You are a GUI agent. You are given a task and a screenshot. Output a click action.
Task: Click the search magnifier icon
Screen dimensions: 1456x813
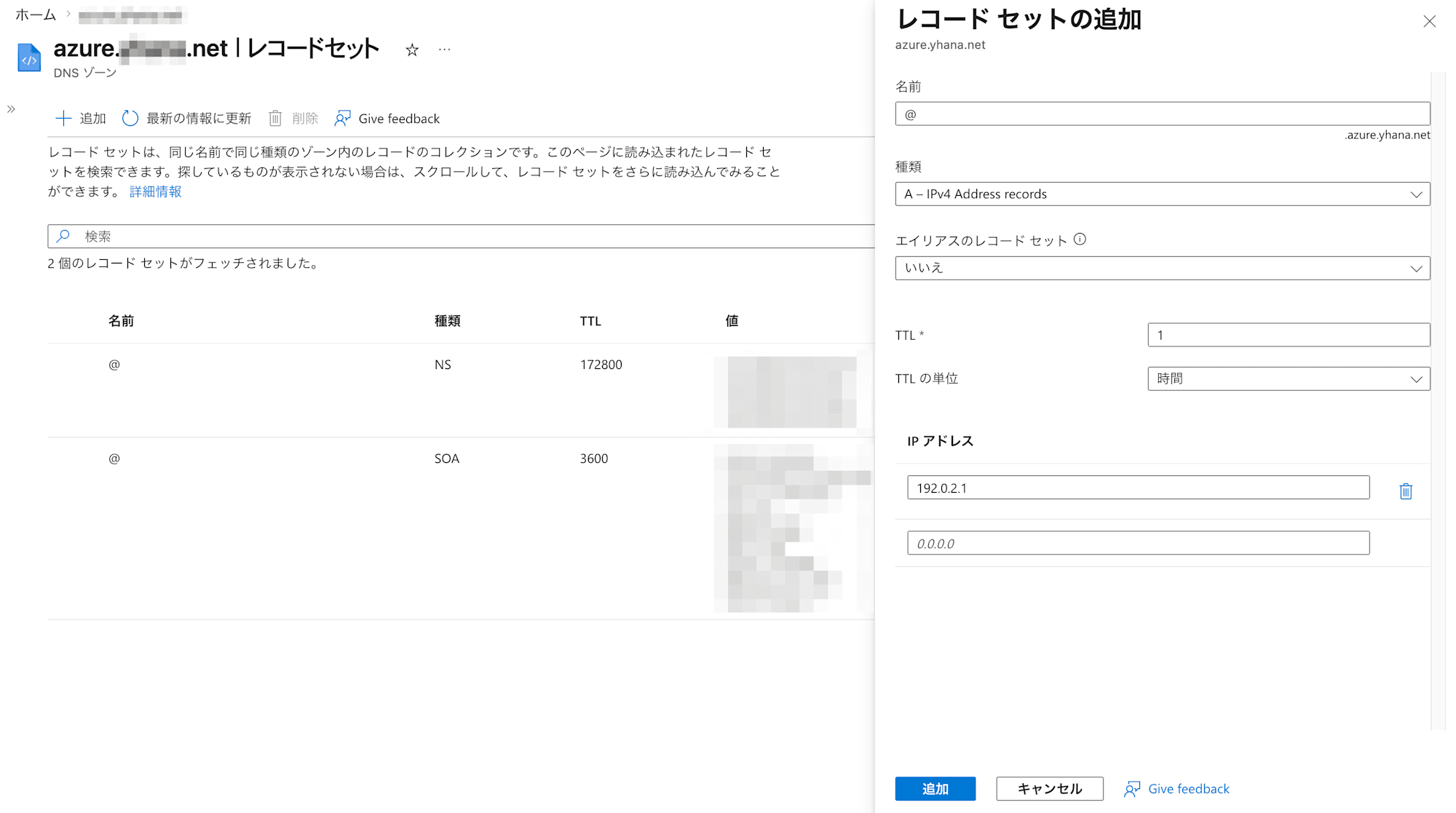coord(63,236)
